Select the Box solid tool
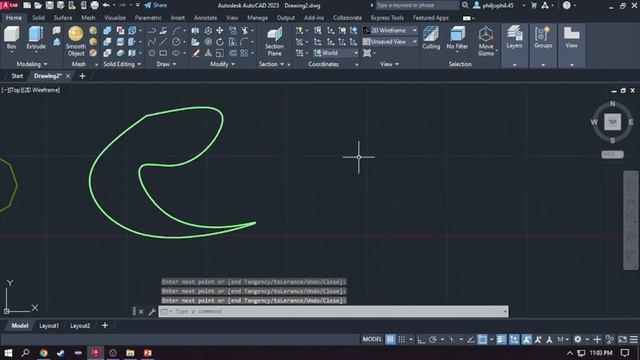This screenshot has height=360, width=640. 11,37
